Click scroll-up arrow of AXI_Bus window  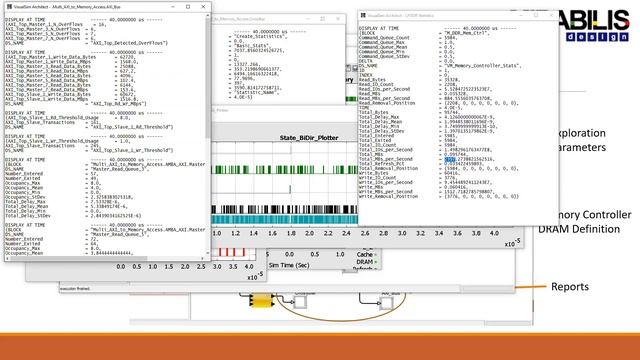click(208, 16)
